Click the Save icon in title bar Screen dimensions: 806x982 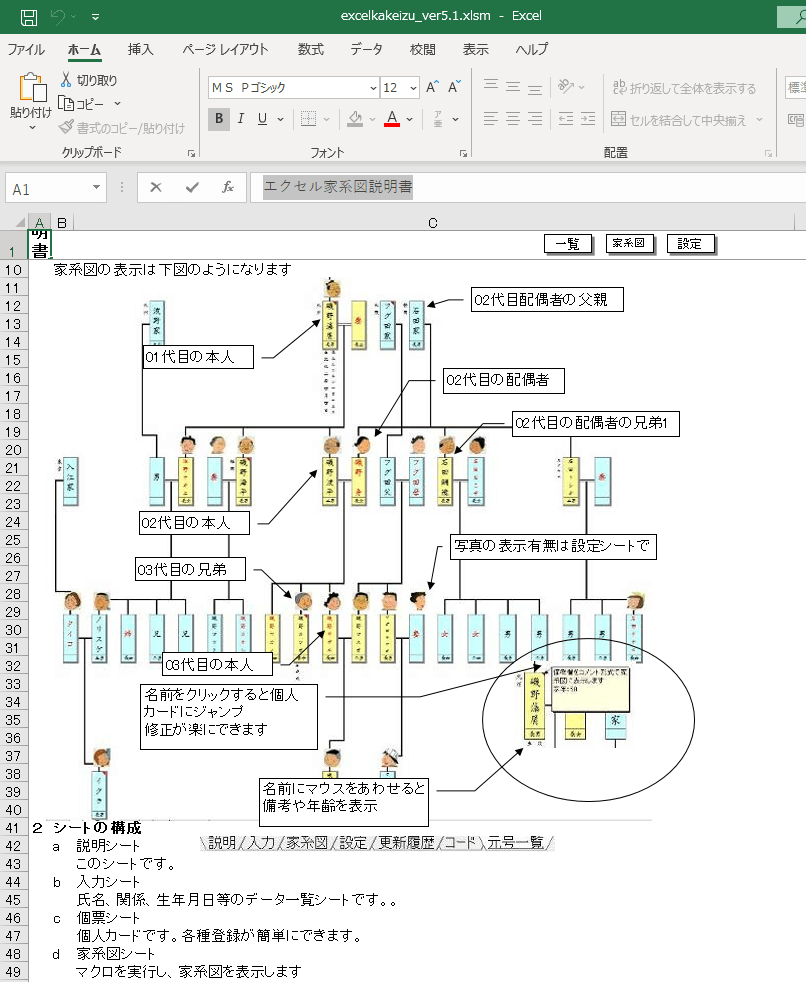[29, 16]
